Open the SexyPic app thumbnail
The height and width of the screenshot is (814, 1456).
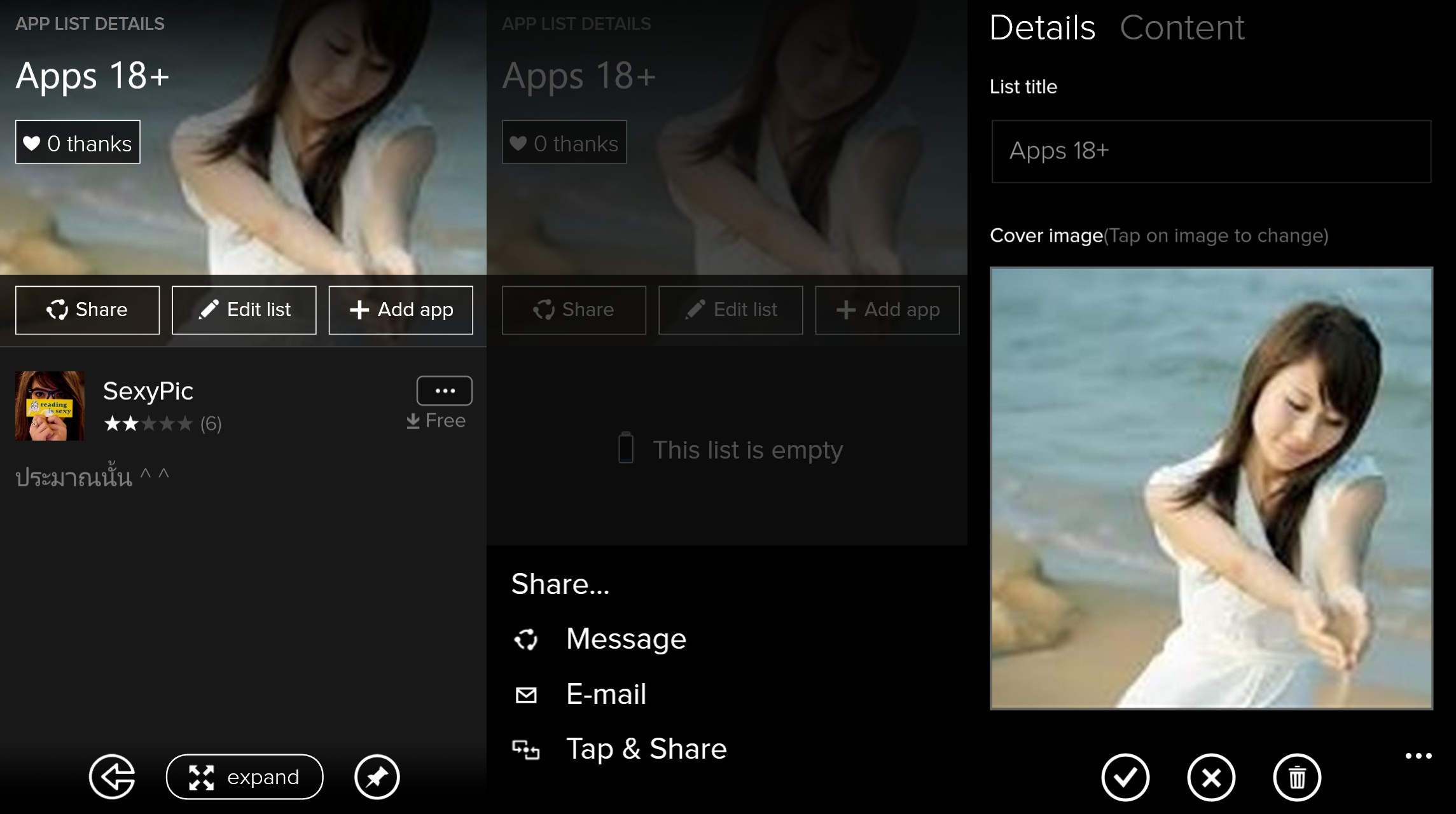(50, 406)
